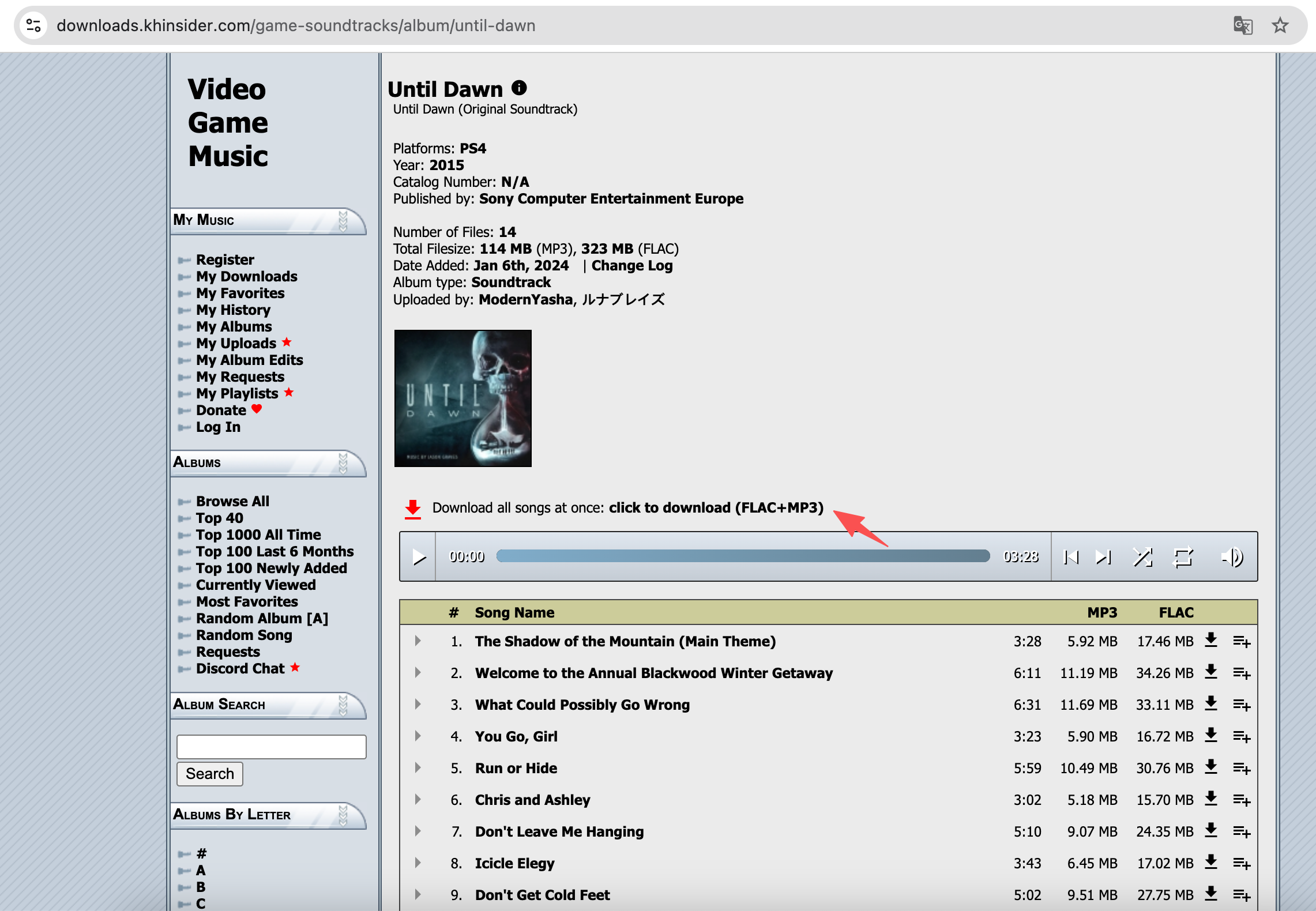This screenshot has height=911, width=1316.
Task: Click the player's play button
Action: point(419,557)
